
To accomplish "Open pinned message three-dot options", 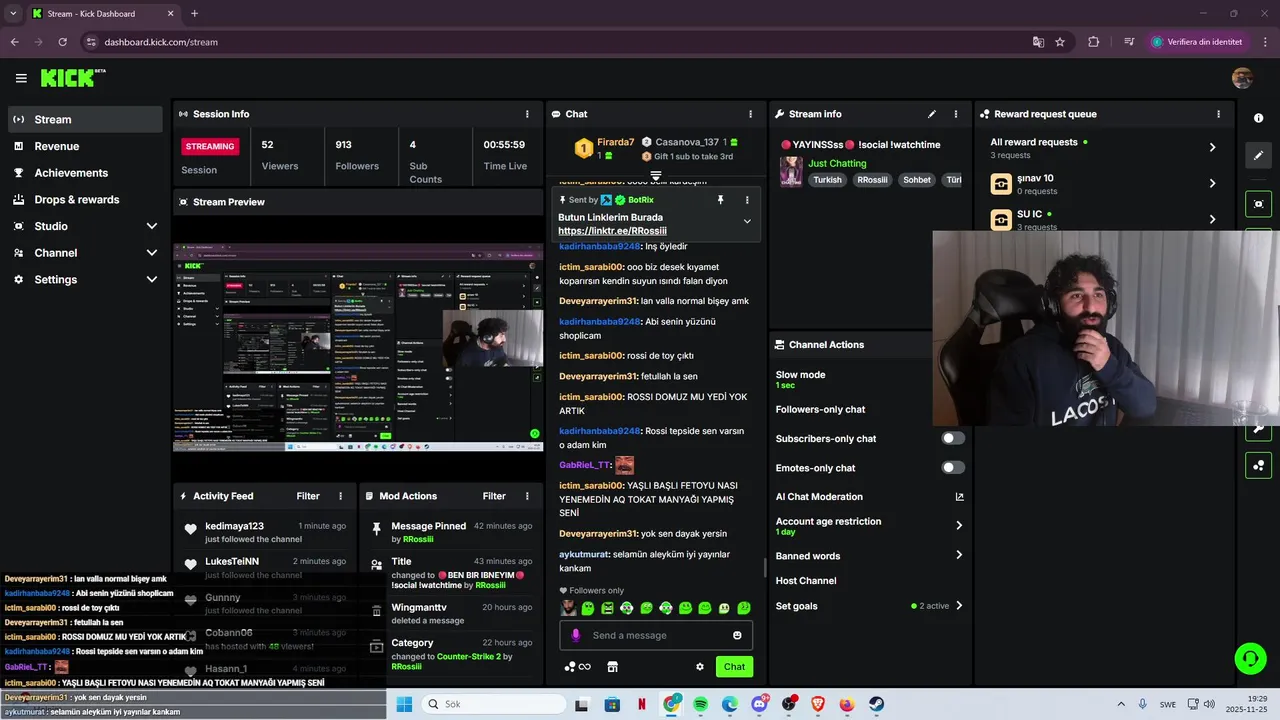I will click(746, 200).
